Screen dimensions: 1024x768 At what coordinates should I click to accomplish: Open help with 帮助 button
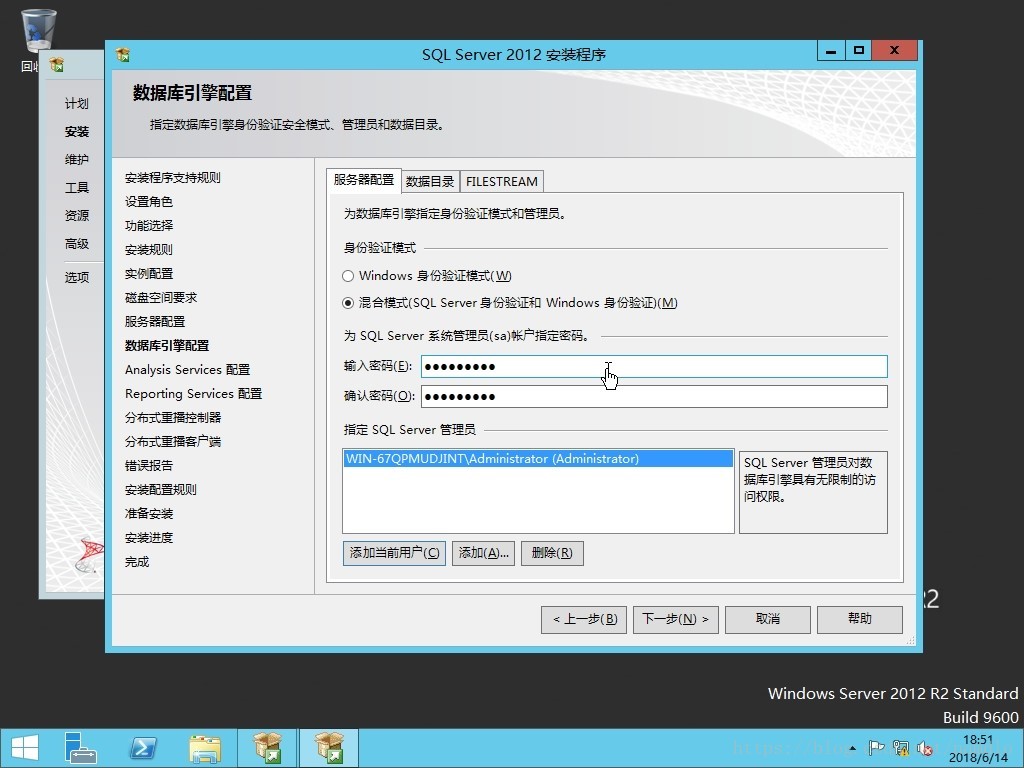[859, 619]
